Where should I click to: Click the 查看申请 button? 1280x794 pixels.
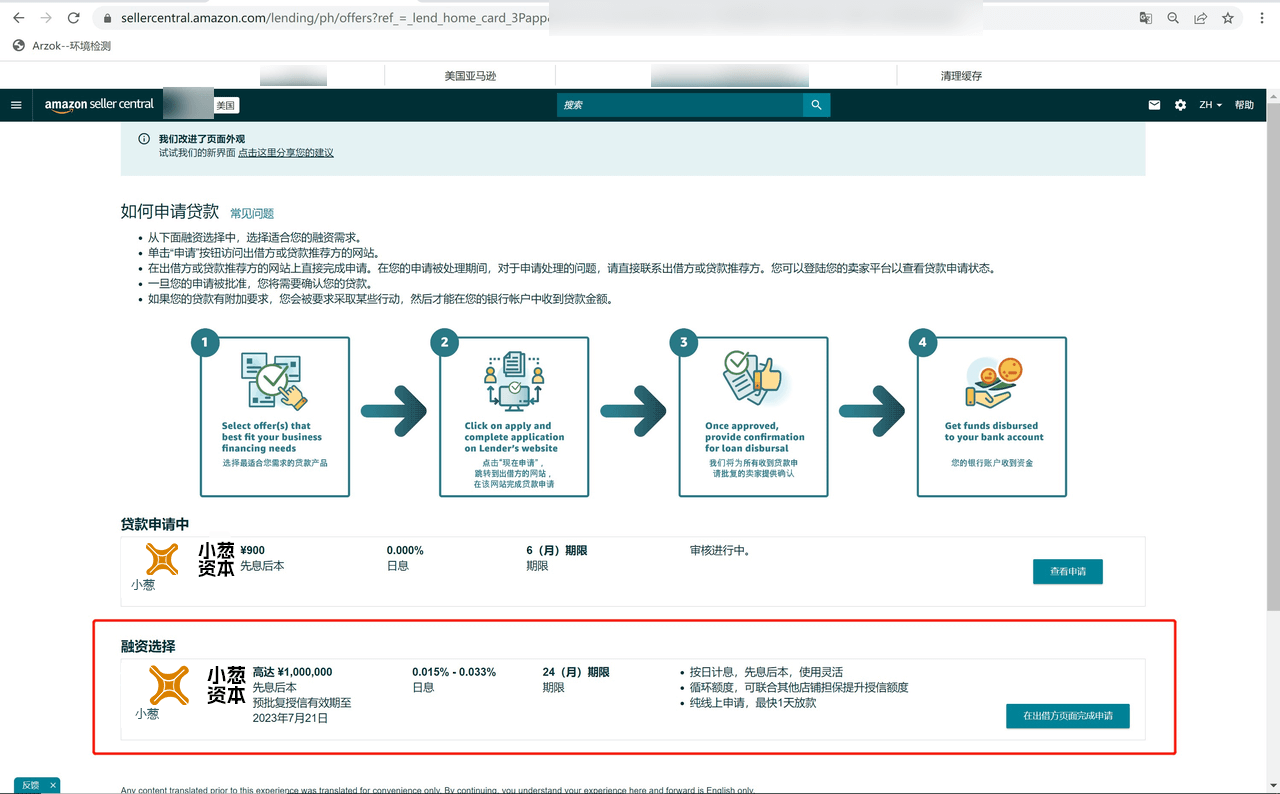[1067, 571]
